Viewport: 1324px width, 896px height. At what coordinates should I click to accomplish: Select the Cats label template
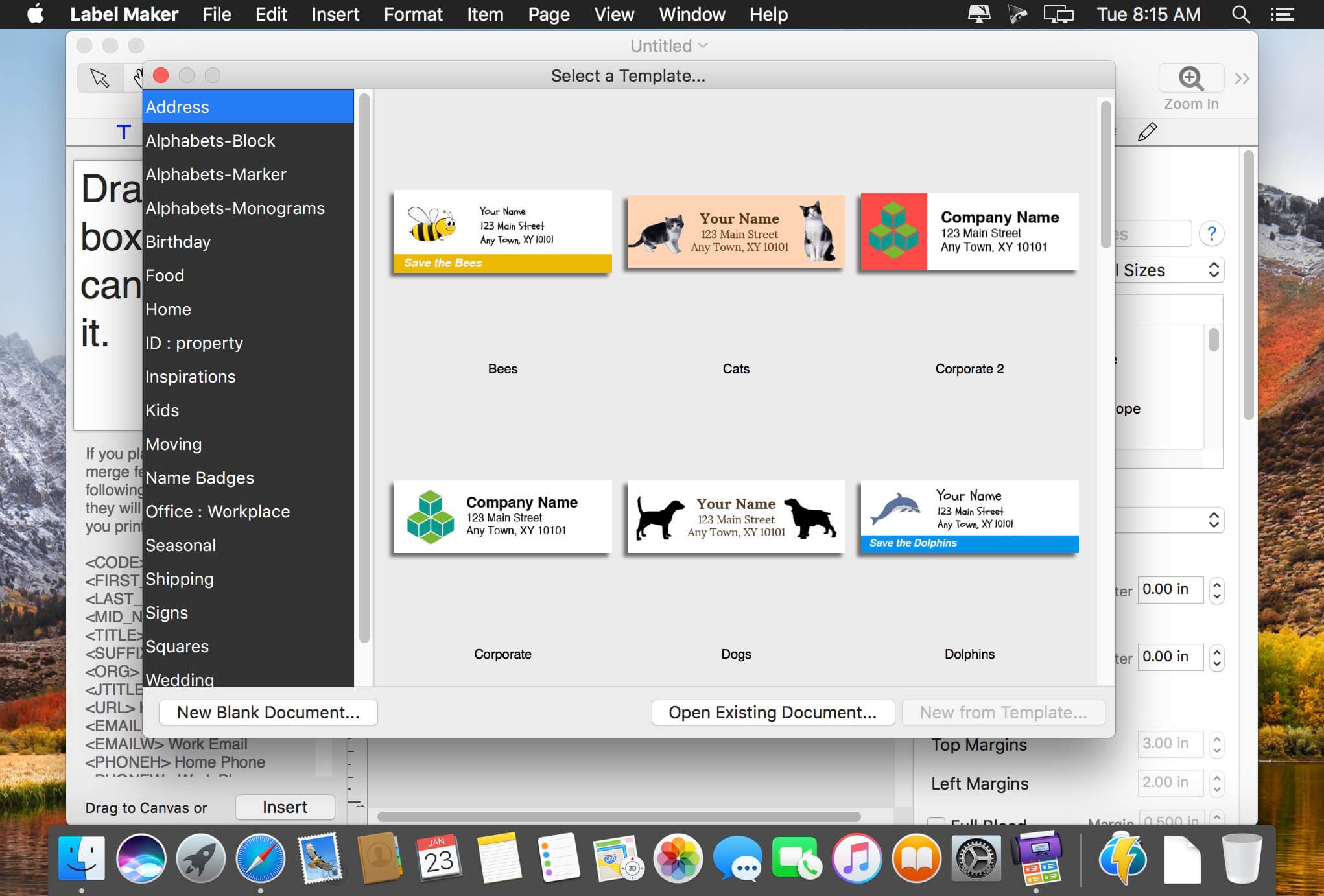click(736, 231)
